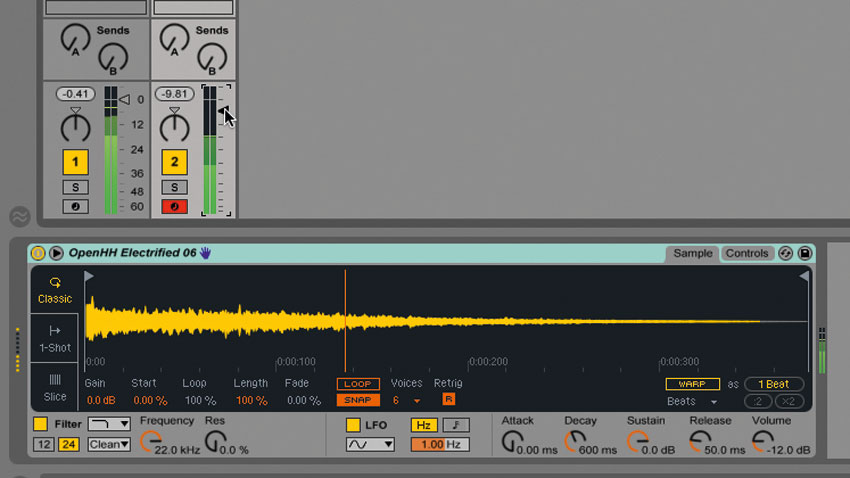Open the Clean filter circuit dropdown
The image size is (850, 478).
[109, 444]
